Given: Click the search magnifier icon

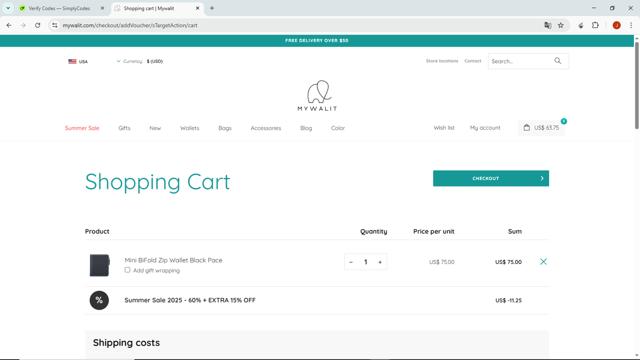Looking at the screenshot, I should [x=558, y=61].
